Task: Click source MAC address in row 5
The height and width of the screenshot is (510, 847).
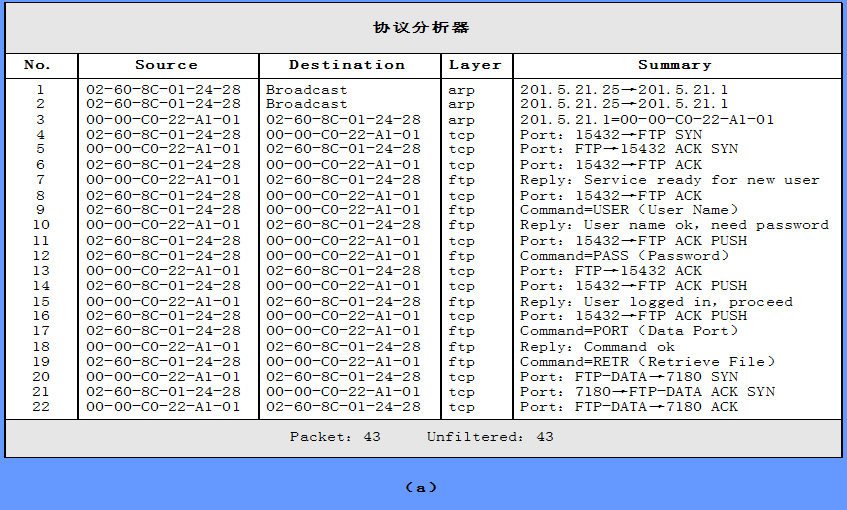Action: click(x=163, y=149)
